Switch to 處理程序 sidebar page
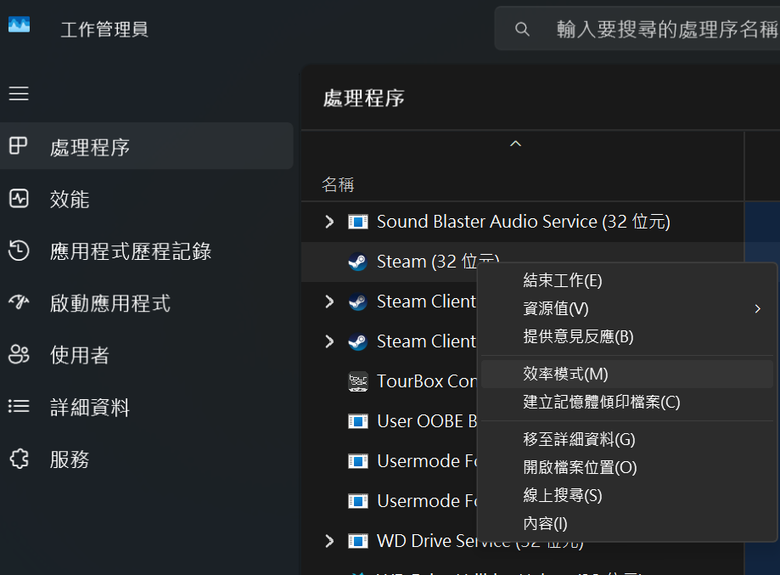The image size is (780, 575). (146, 146)
